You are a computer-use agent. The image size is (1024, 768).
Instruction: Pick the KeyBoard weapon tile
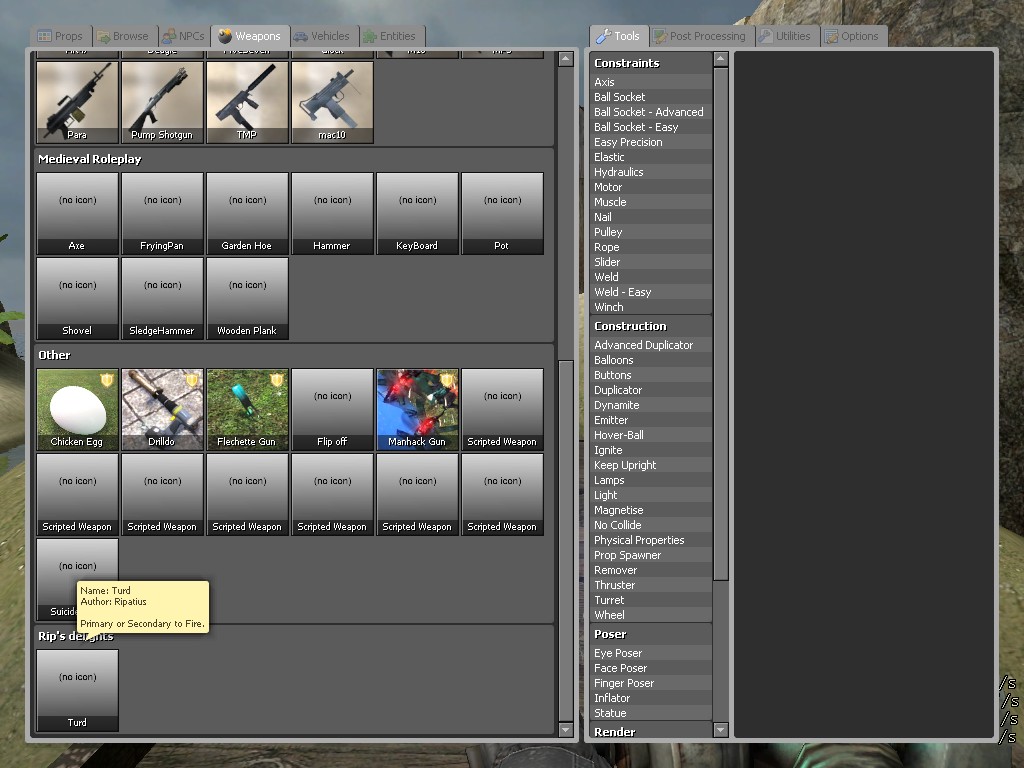[x=417, y=213]
